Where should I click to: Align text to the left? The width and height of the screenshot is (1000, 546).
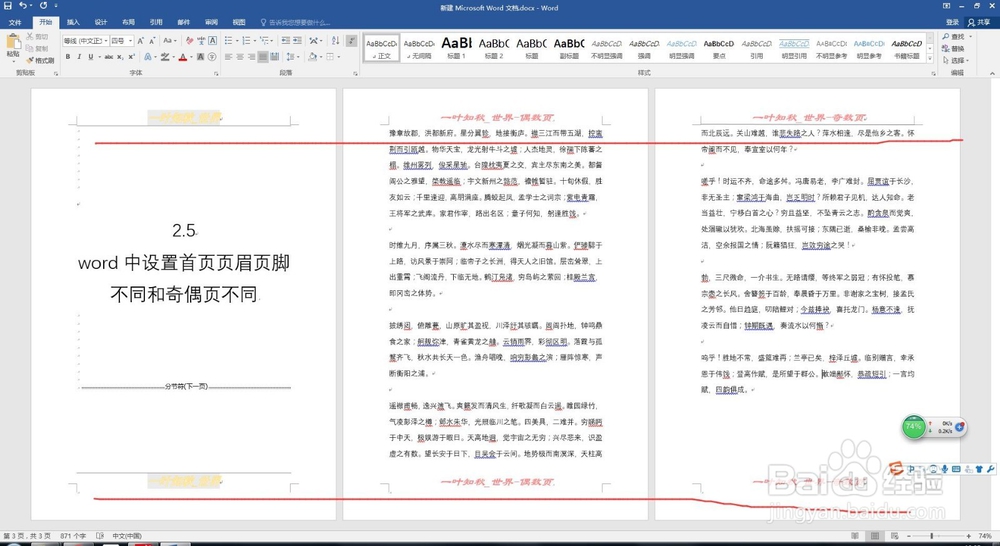(x=228, y=57)
